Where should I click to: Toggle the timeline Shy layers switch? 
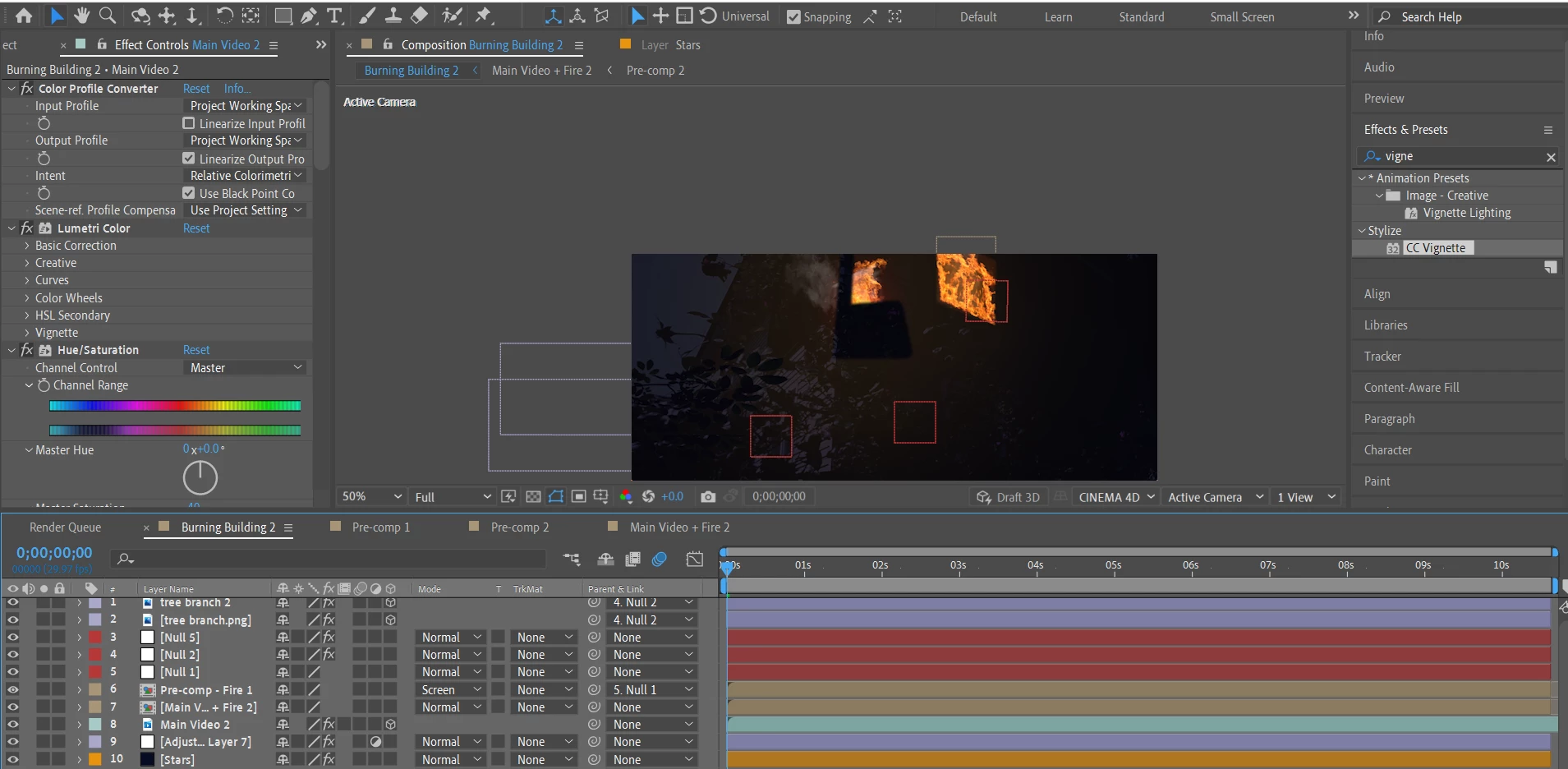coord(605,559)
